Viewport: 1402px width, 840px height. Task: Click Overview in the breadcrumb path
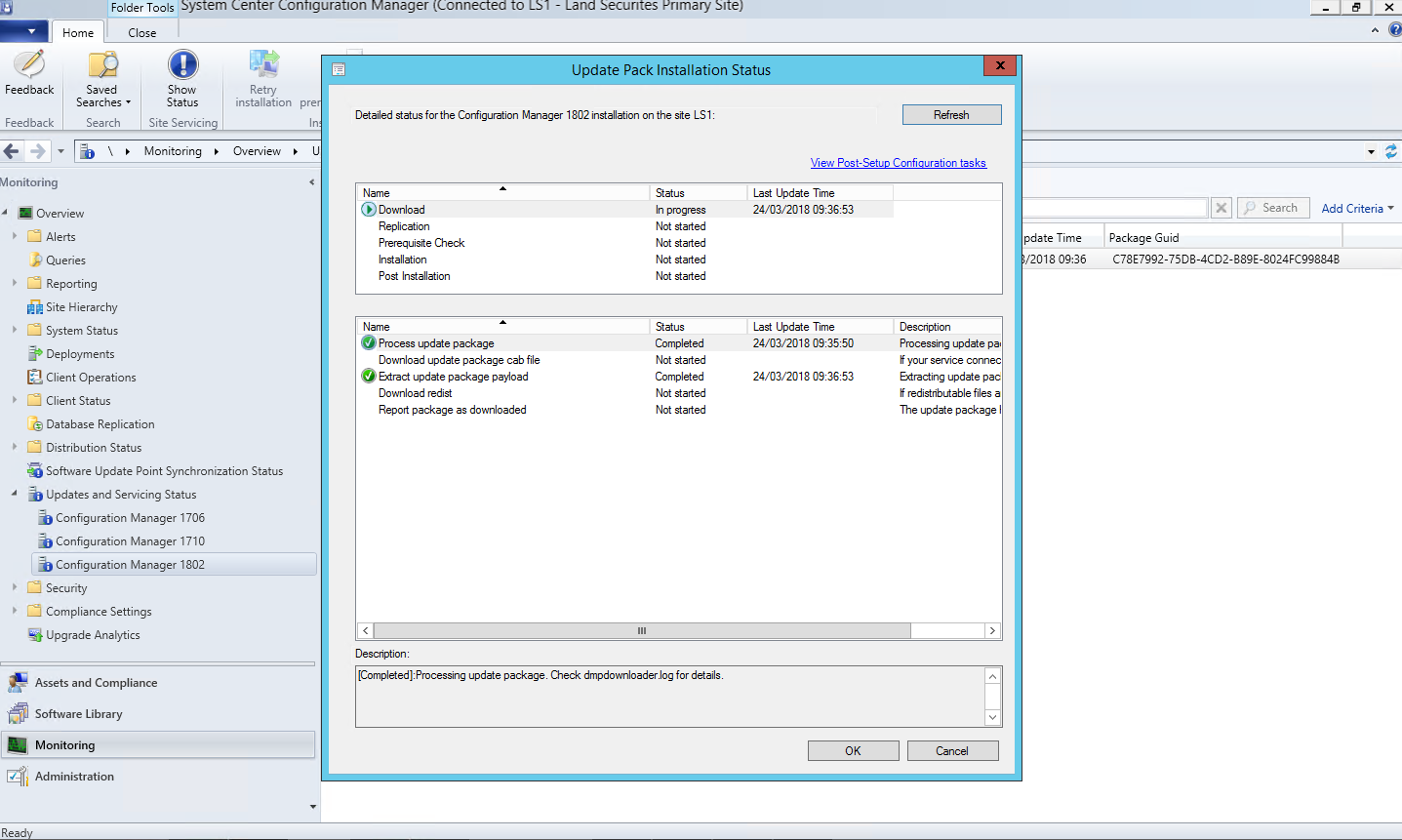tap(257, 151)
